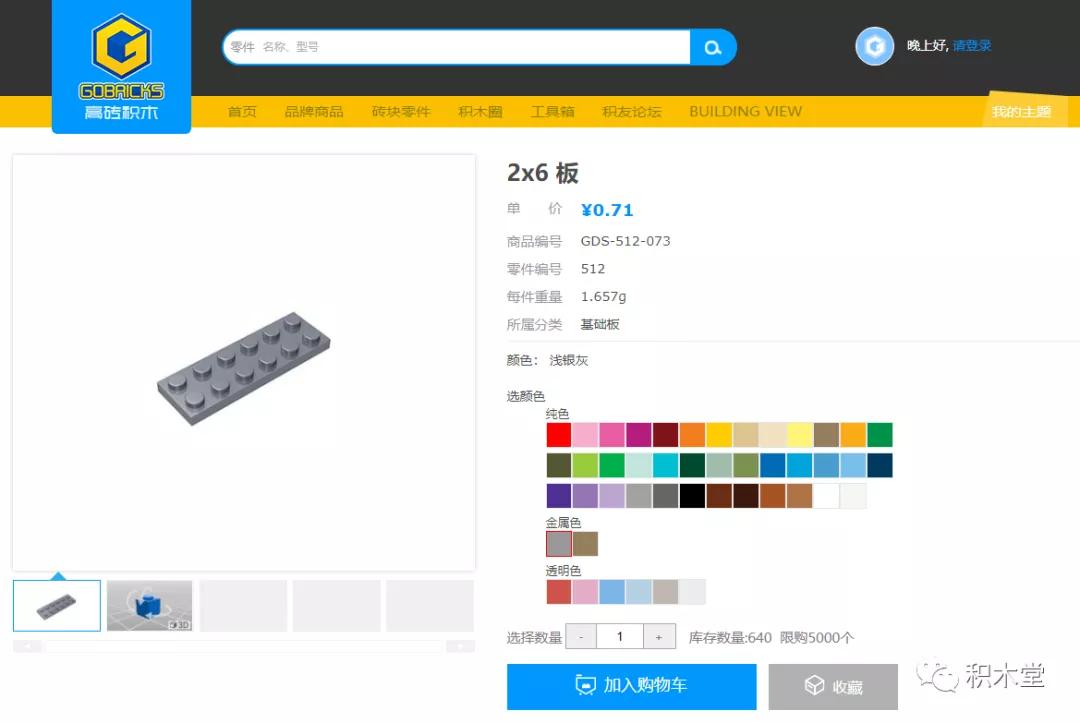Viewport: 1080px width, 723px height.
Task: Open the 积友论坛 navigation item
Action: click(x=631, y=111)
